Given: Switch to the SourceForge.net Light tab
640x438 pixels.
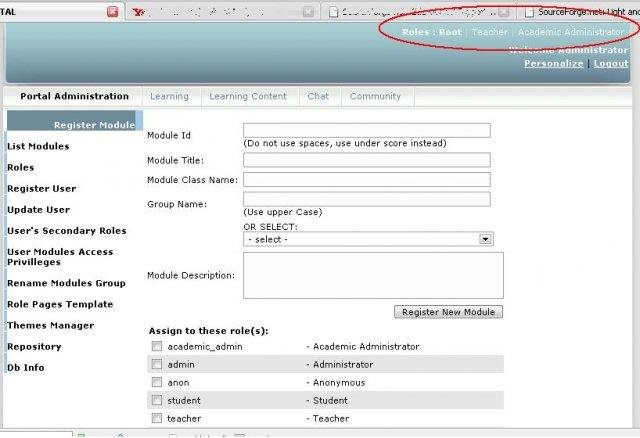Looking at the screenshot, I should (x=583, y=12).
